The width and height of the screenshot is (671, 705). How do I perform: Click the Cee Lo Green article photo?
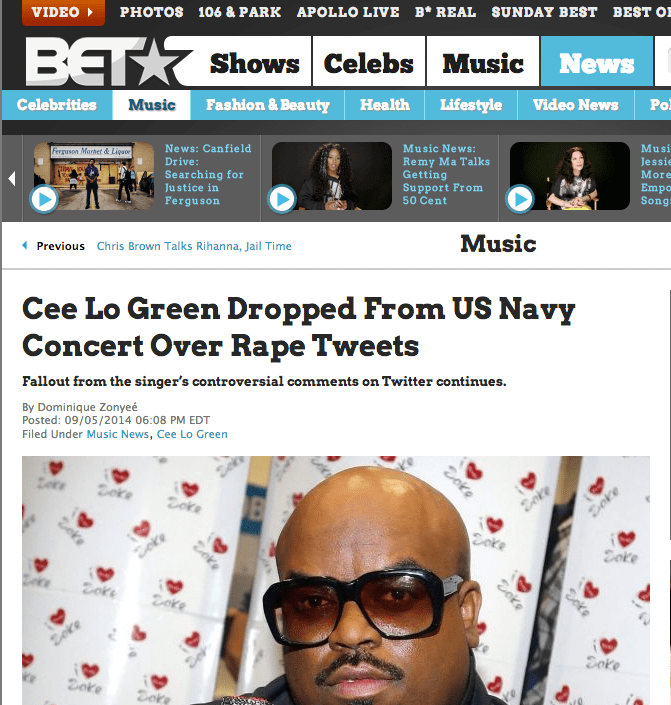click(336, 580)
